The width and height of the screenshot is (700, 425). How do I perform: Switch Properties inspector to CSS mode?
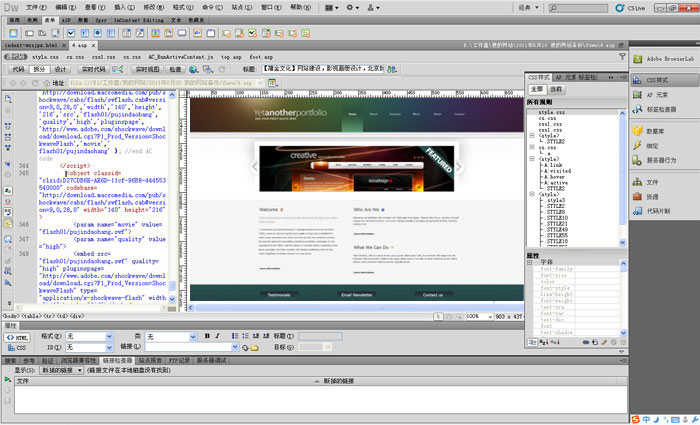pos(17,347)
